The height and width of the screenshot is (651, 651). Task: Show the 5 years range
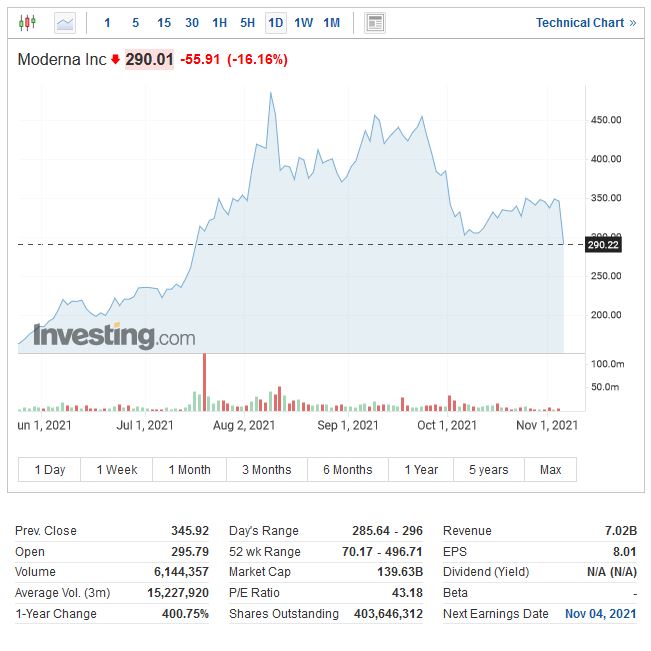[489, 470]
